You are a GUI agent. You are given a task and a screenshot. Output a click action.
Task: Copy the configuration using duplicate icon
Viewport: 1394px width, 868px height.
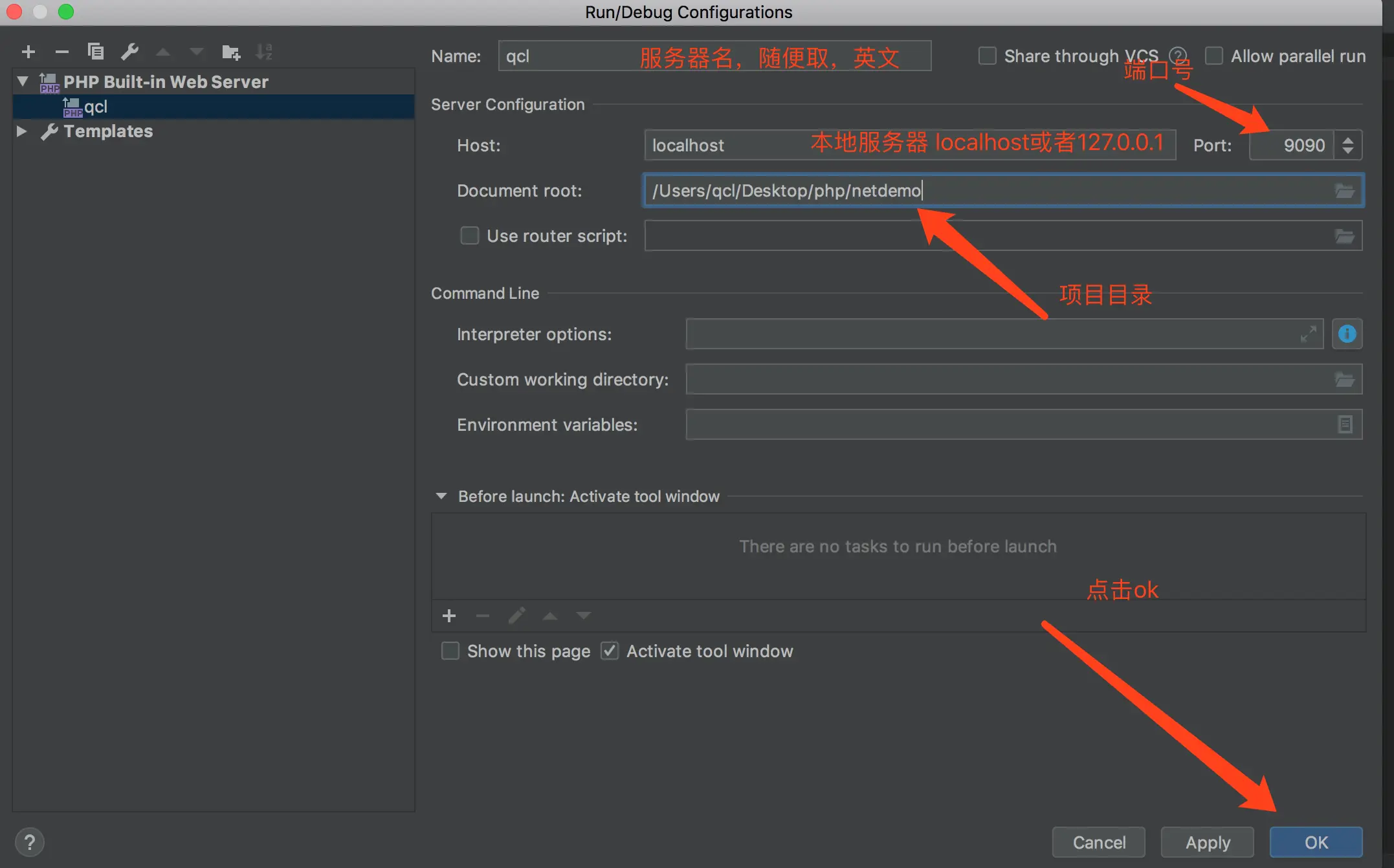96,52
